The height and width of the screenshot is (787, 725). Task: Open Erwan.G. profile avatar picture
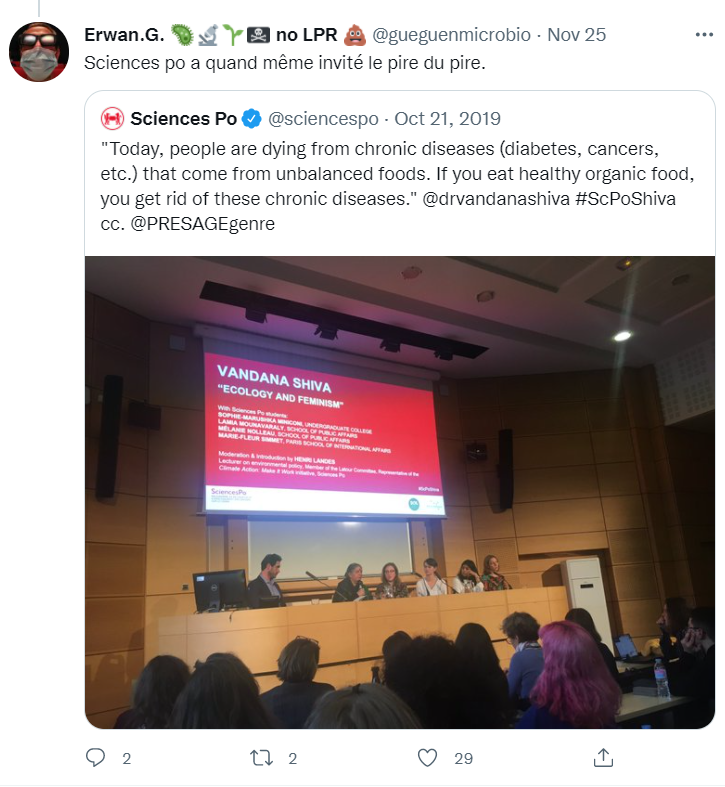39,52
